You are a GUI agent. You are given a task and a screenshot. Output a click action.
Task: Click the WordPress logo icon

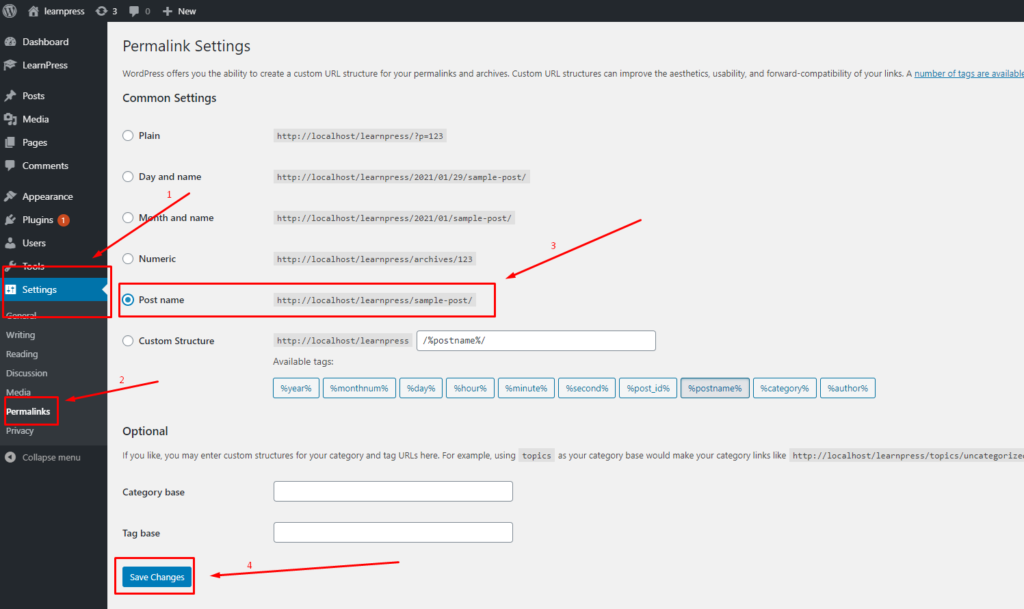(11, 11)
